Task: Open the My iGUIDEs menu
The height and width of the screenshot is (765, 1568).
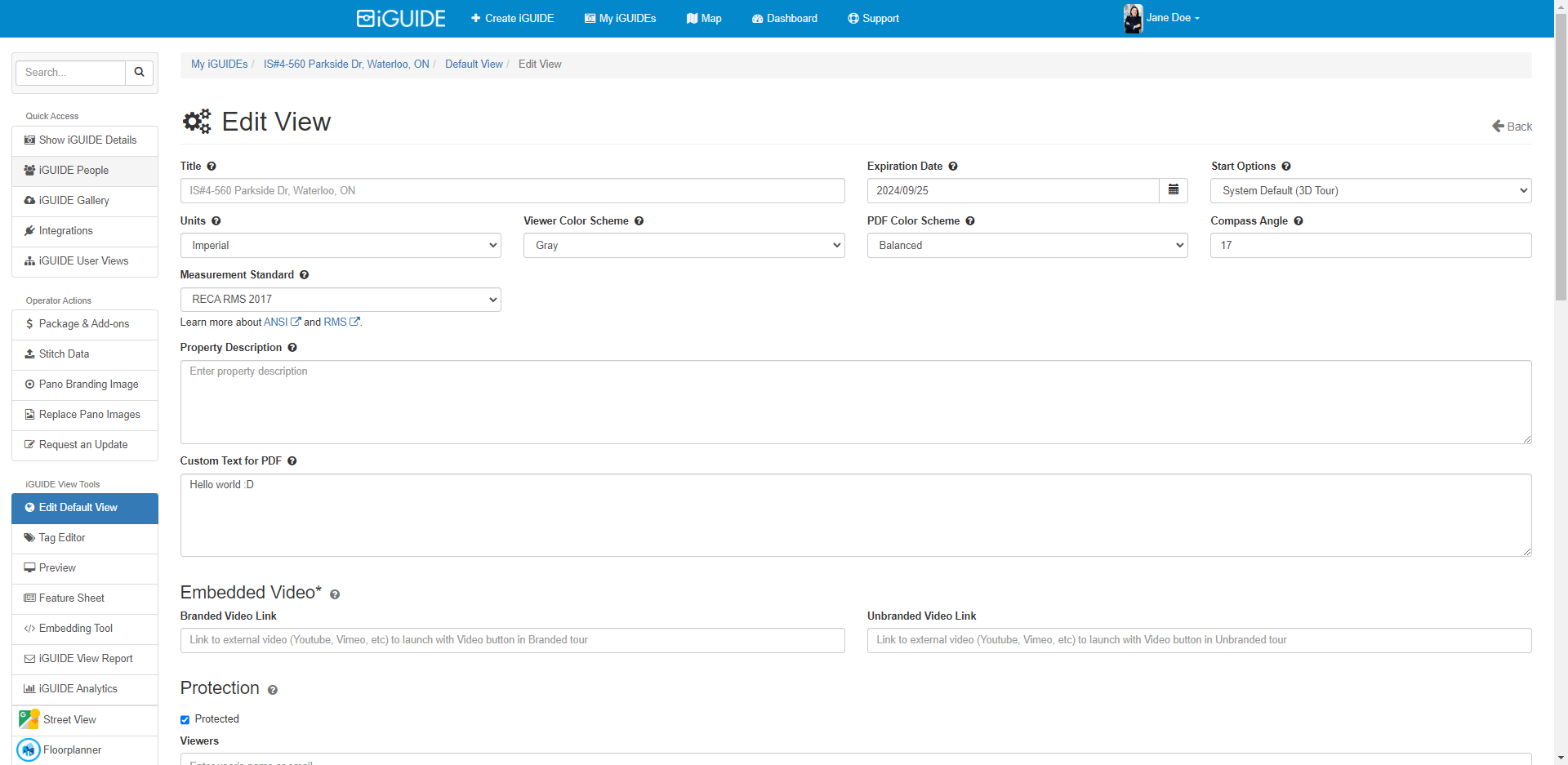Action: click(x=620, y=18)
